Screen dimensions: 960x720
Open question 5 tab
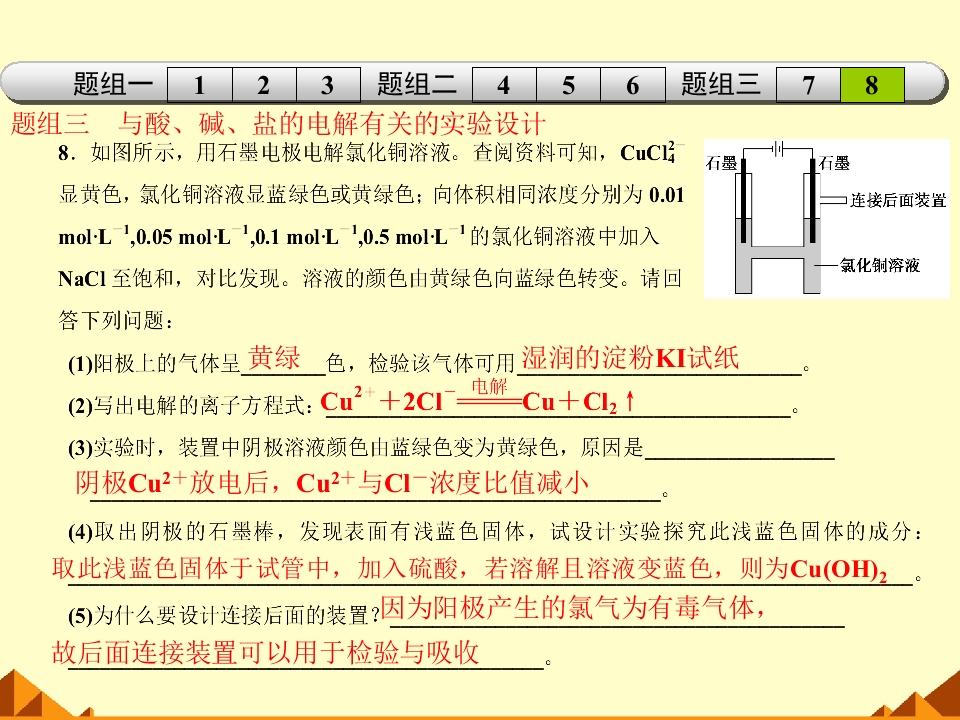click(x=568, y=84)
